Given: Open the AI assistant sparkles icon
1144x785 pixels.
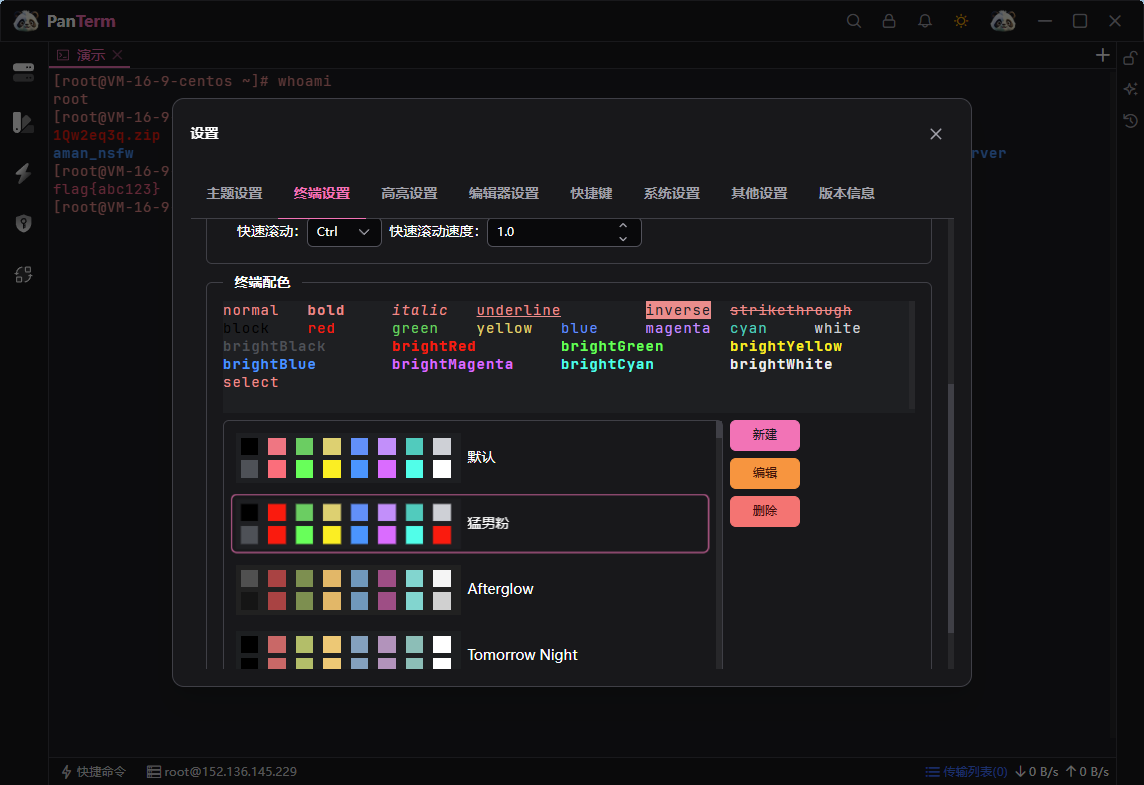Looking at the screenshot, I should point(1129,90).
